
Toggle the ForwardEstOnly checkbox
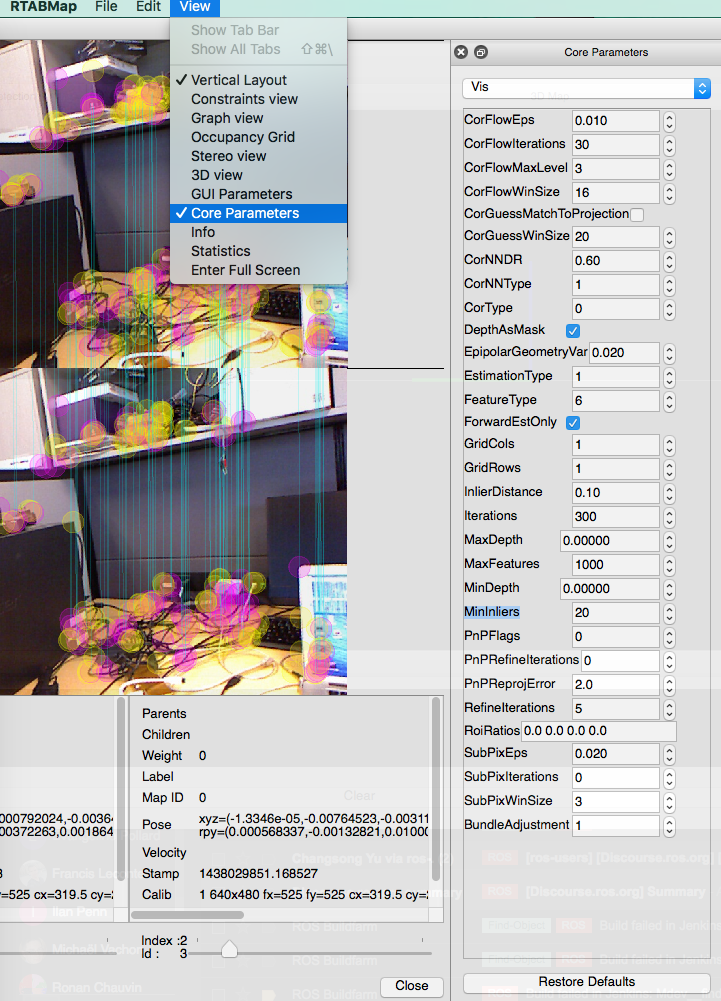pos(573,422)
